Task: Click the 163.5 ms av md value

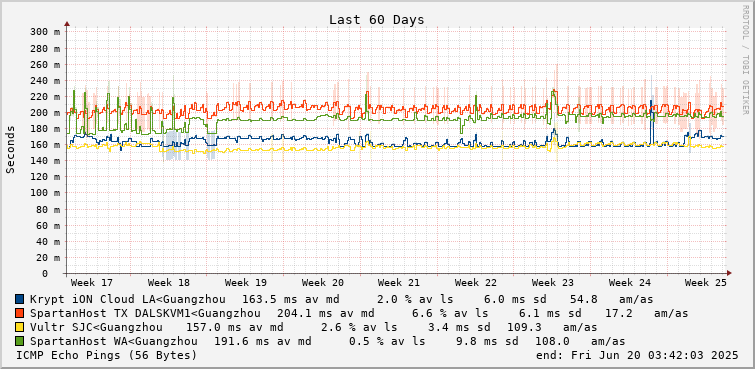Action: [290, 299]
